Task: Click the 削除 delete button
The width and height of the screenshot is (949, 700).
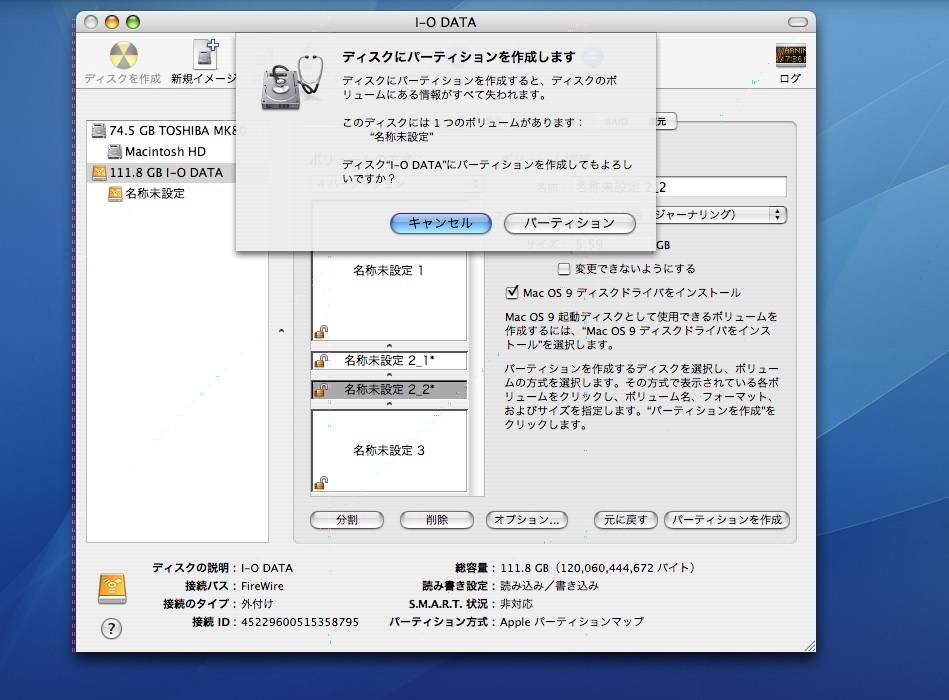Action: click(437, 520)
